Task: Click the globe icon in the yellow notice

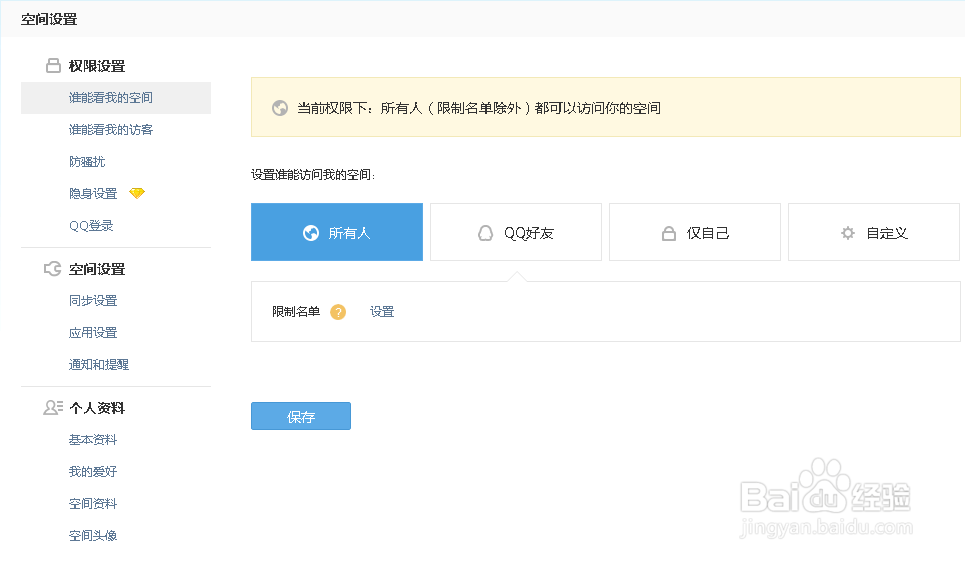Action: click(280, 108)
